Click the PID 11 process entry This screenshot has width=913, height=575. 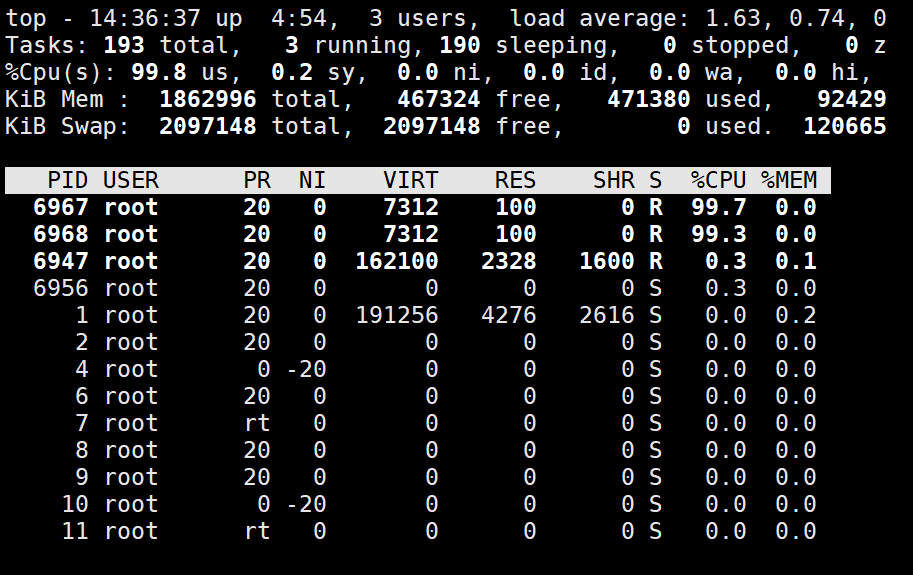point(417,531)
